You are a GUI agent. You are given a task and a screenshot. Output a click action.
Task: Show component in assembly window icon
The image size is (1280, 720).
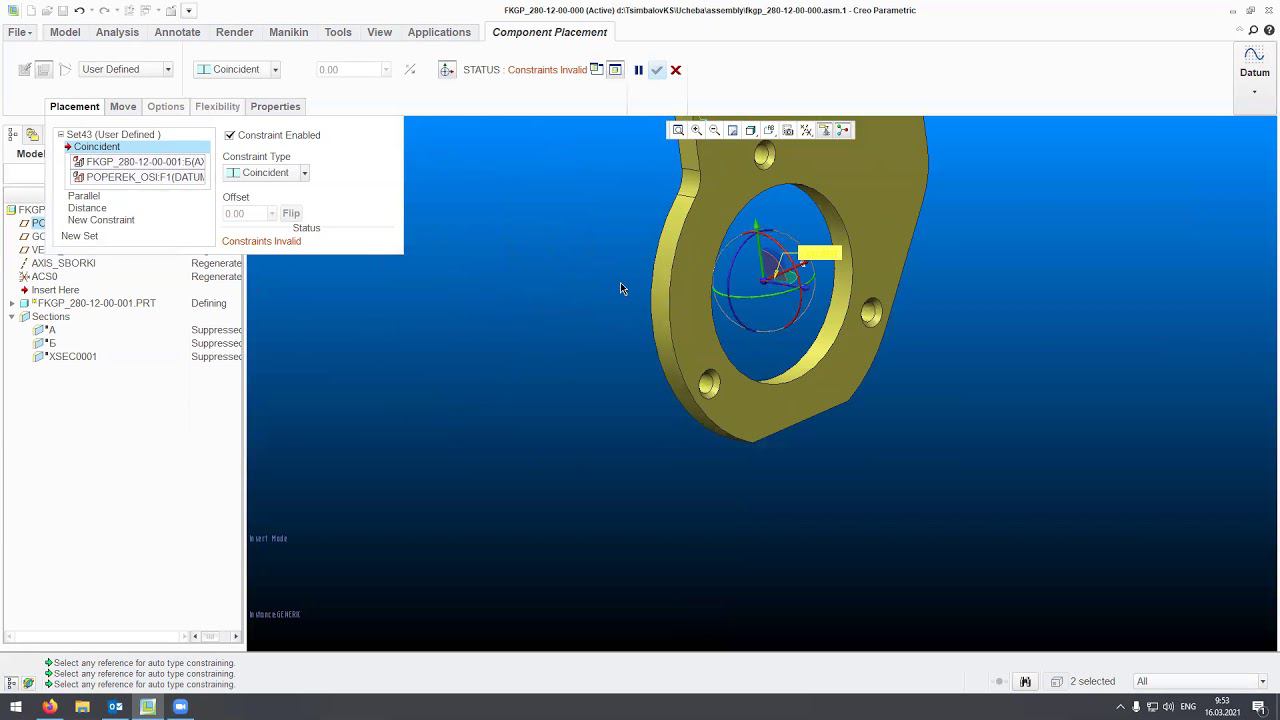(615, 69)
